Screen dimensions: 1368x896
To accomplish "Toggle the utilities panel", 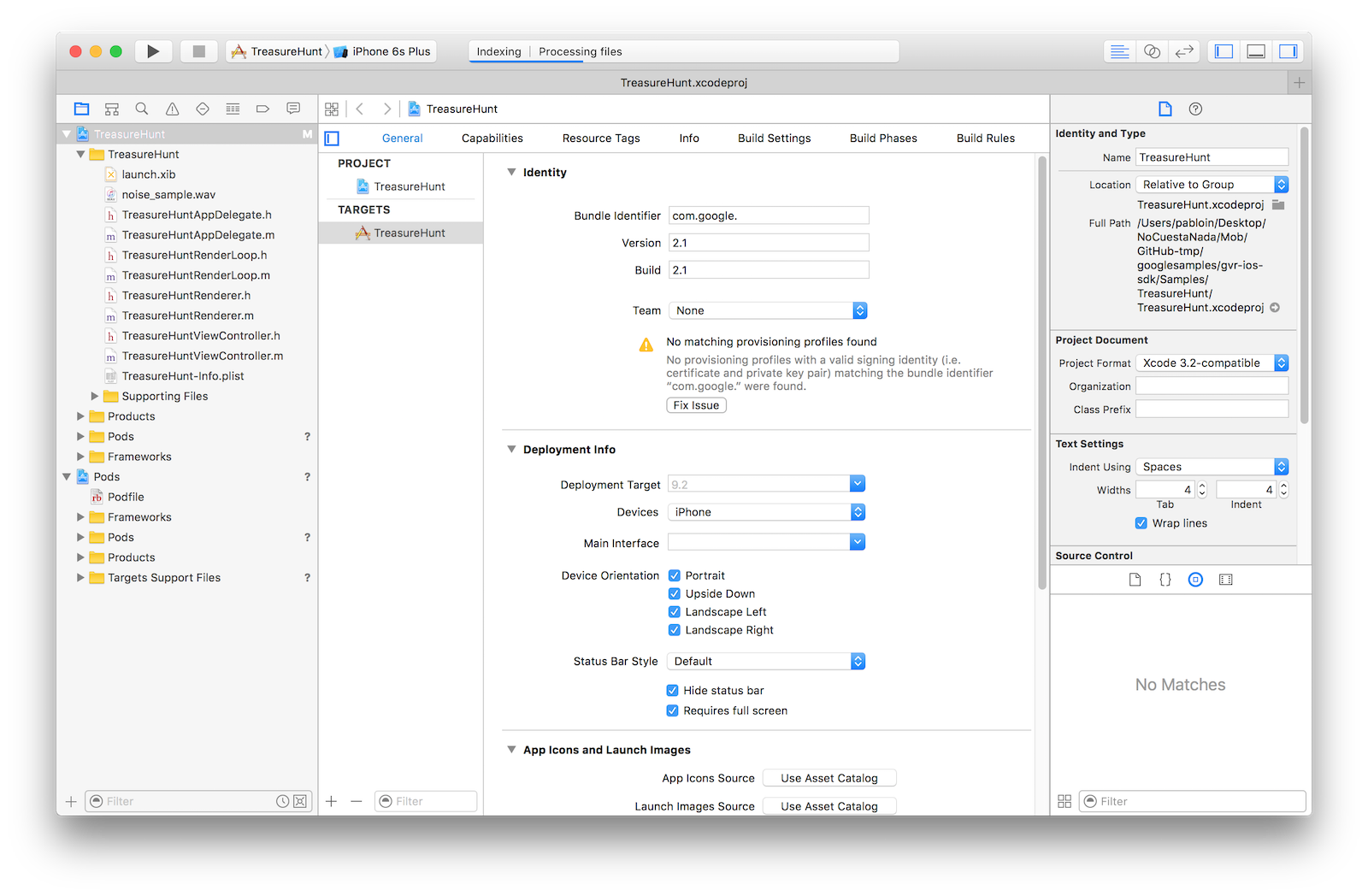I will [x=1288, y=51].
